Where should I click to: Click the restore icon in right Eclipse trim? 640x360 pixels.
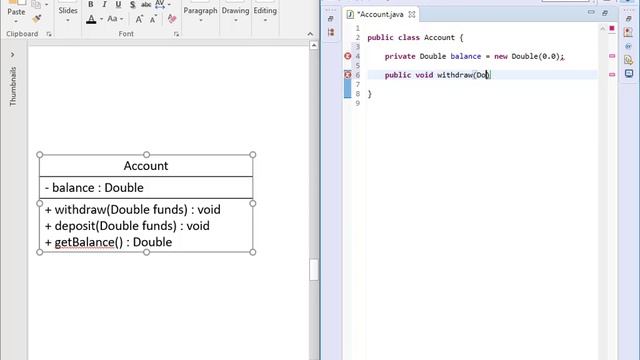[629, 19]
